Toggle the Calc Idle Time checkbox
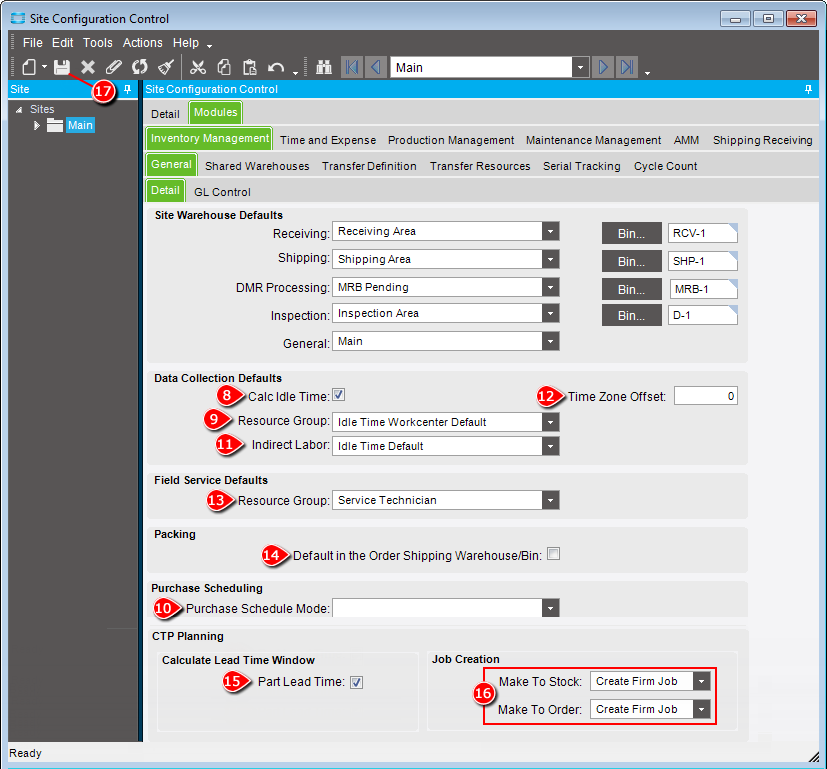 point(338,395)
